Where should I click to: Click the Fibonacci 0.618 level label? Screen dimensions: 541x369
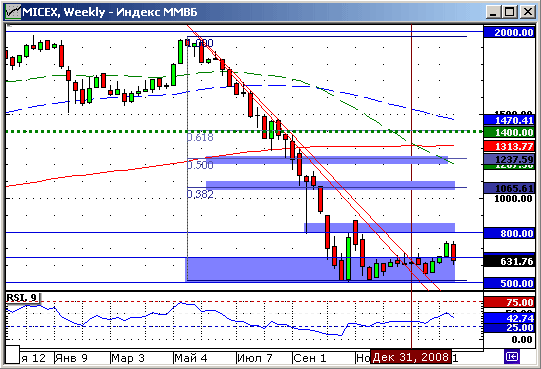coord(200,137)
